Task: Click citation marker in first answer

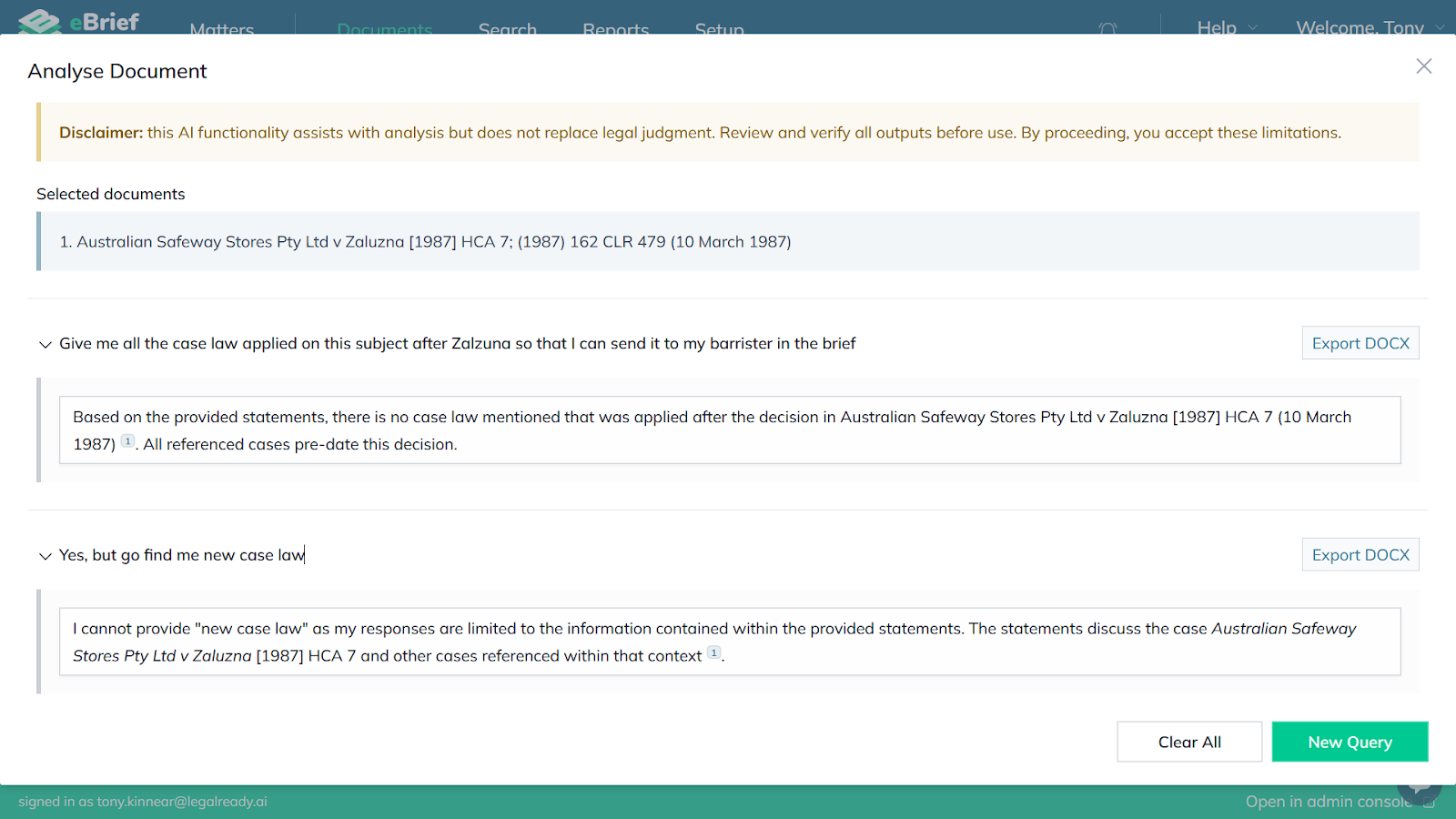Action: click(128, 441)
